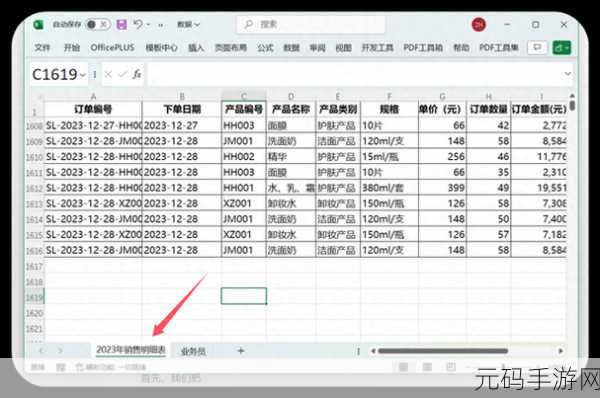Viewport: 600px width, 398px height.
Task: Click the previous sheet navigation arrow
Action: 41,350
